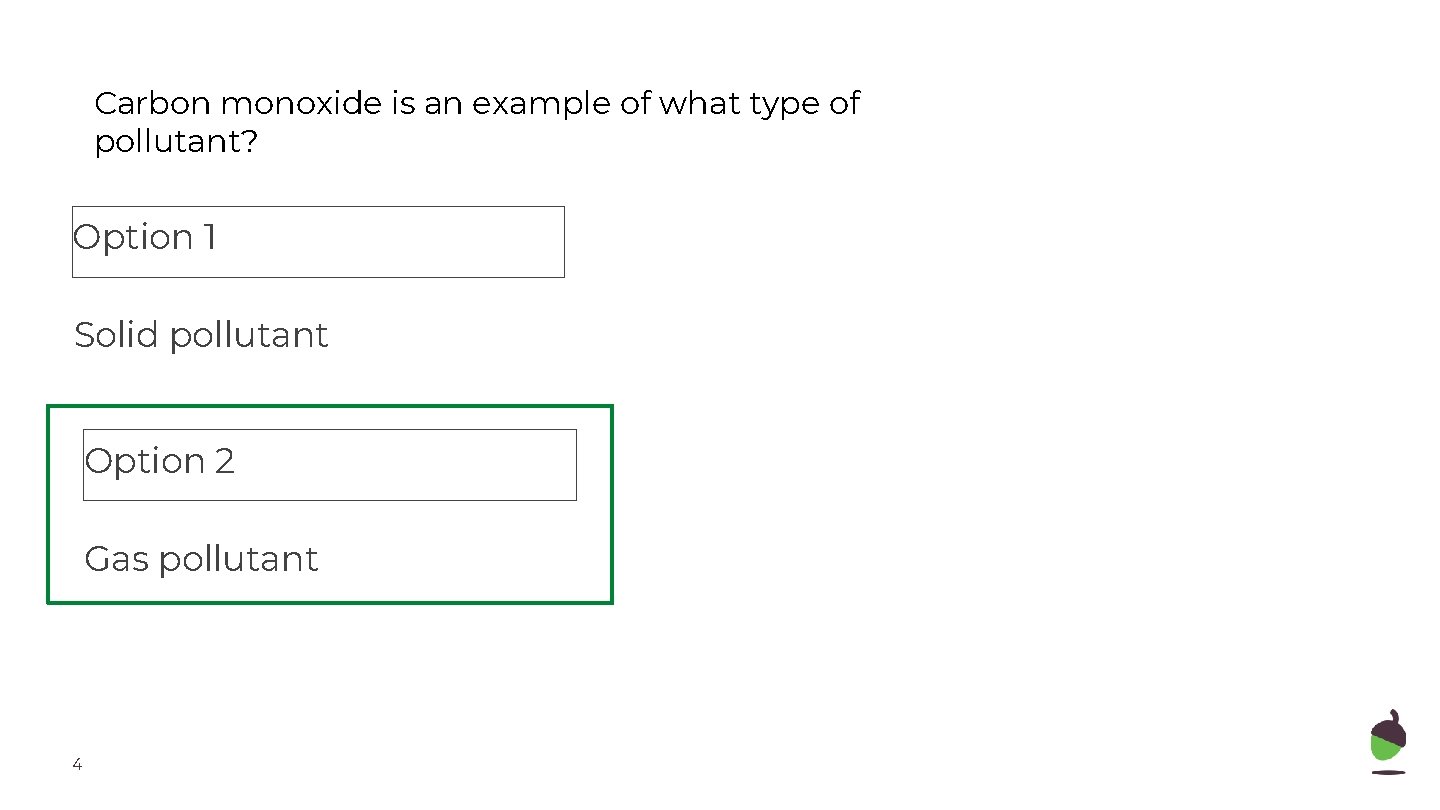
Task: Click slide page number 4
Action: (x=77, y=765)
